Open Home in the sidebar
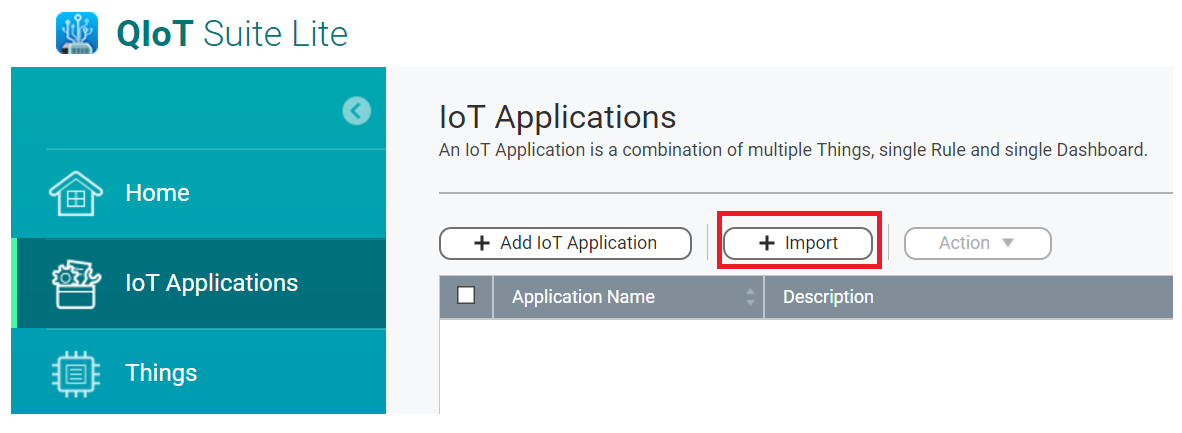 coord(157,193)
